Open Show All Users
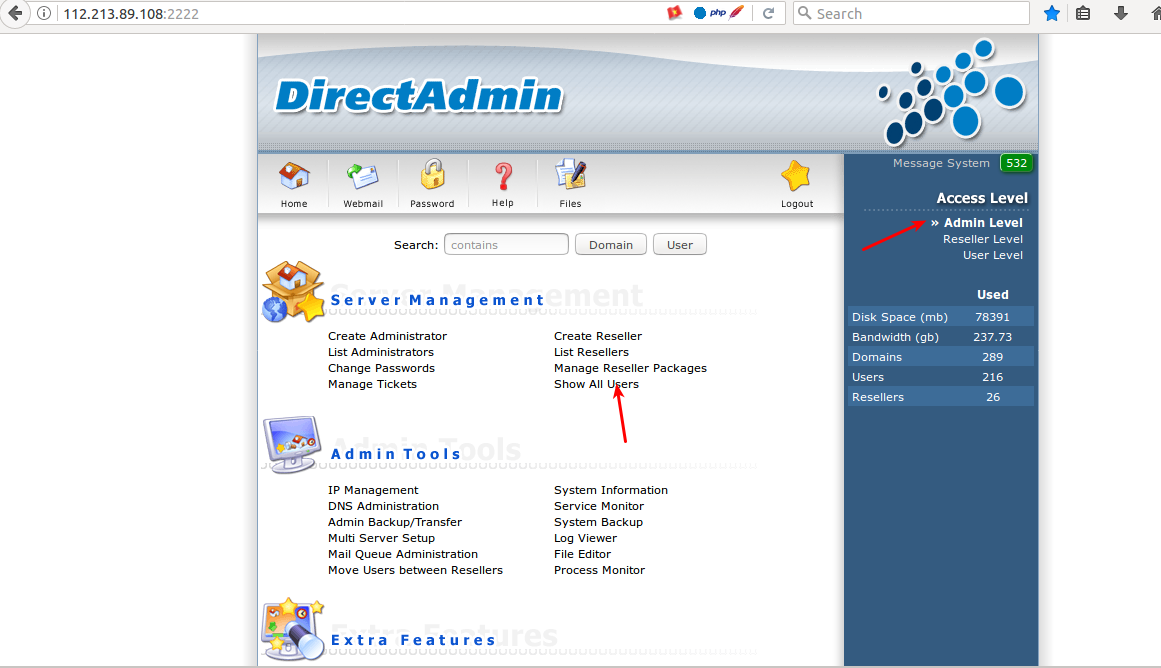 [x=596, y=384]
